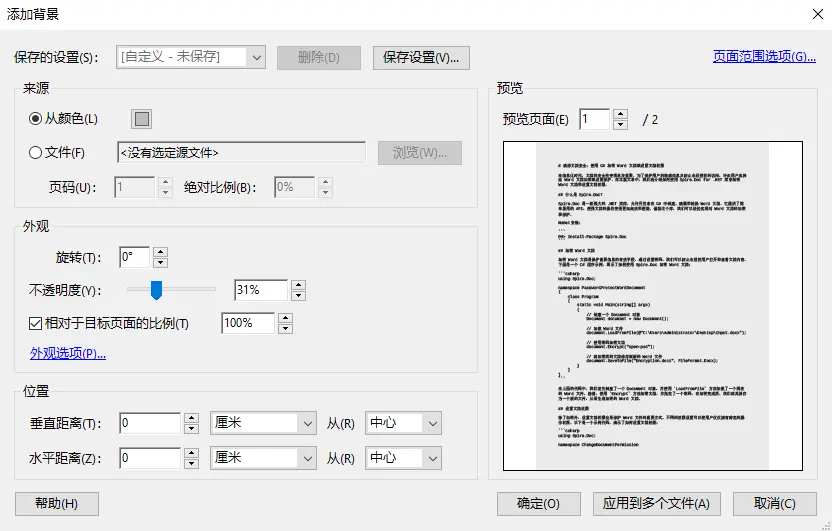Decrease 垂直距离 value with down arrow

(x=191, y=429)
